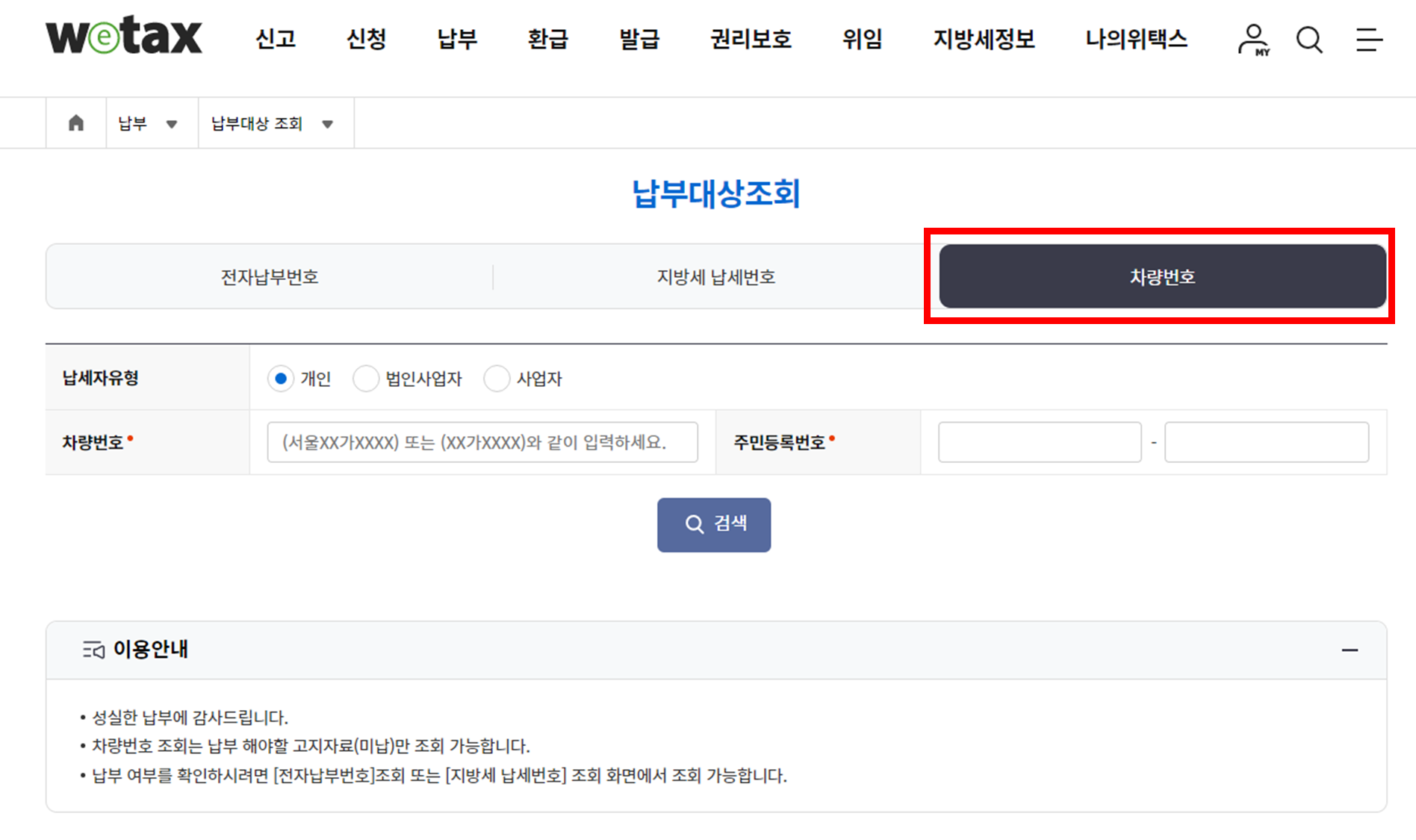Open the 권리보호 menu
Image resolution: width=1416 pixels, height=840 pixels.
pos(750,40)
